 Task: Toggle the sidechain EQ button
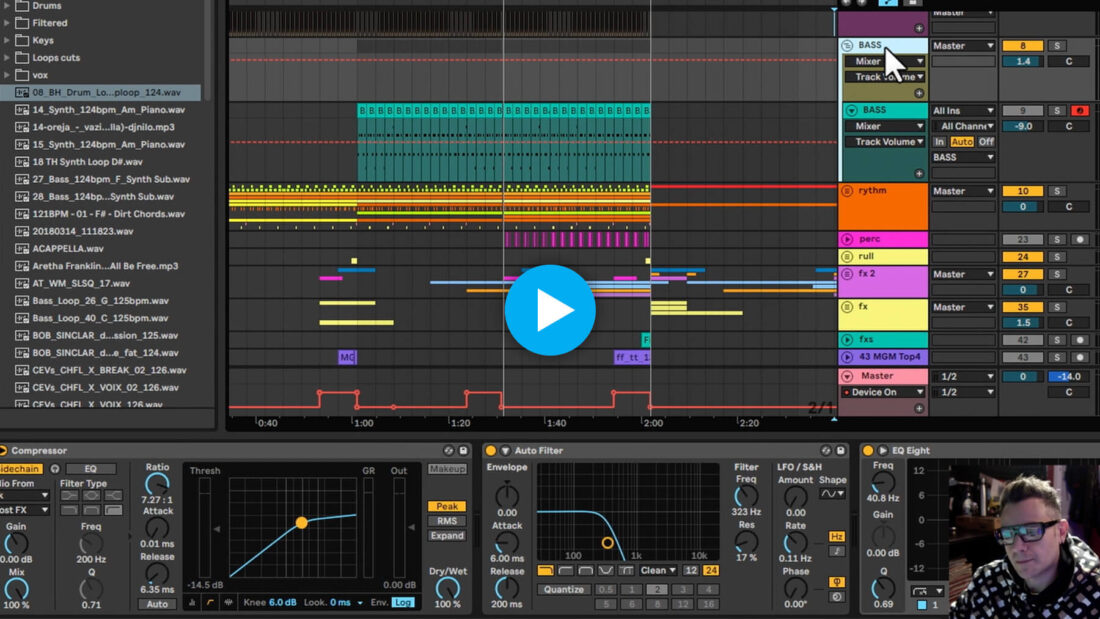point(90,468)
